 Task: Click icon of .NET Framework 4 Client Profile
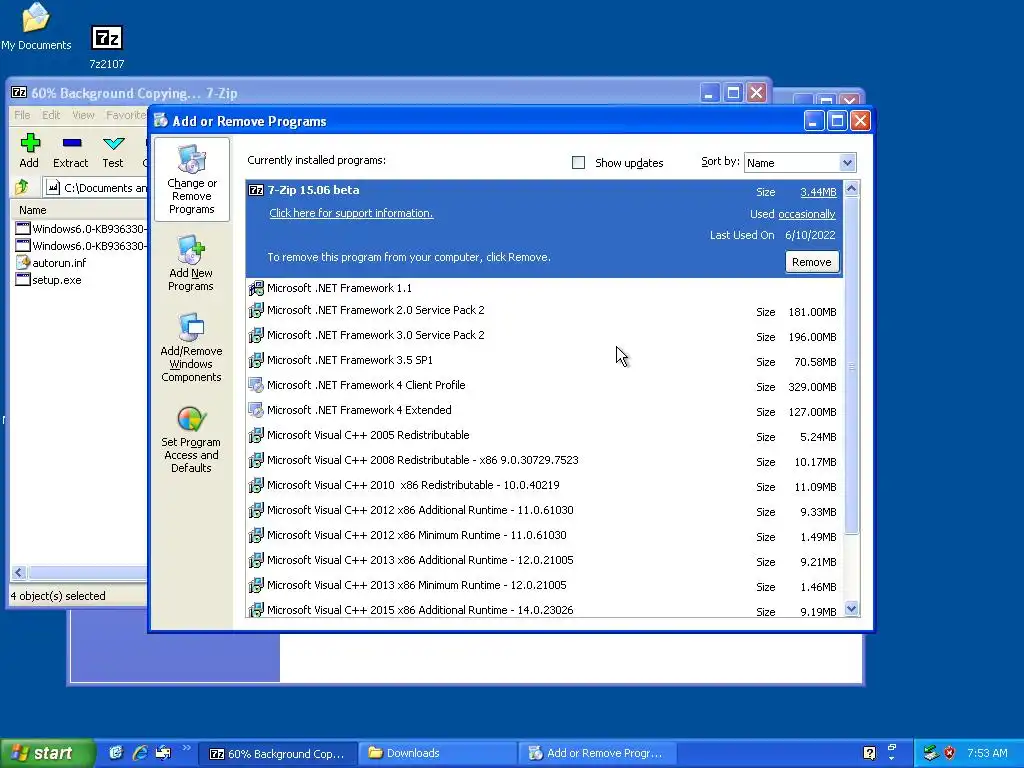click(256, 385)
